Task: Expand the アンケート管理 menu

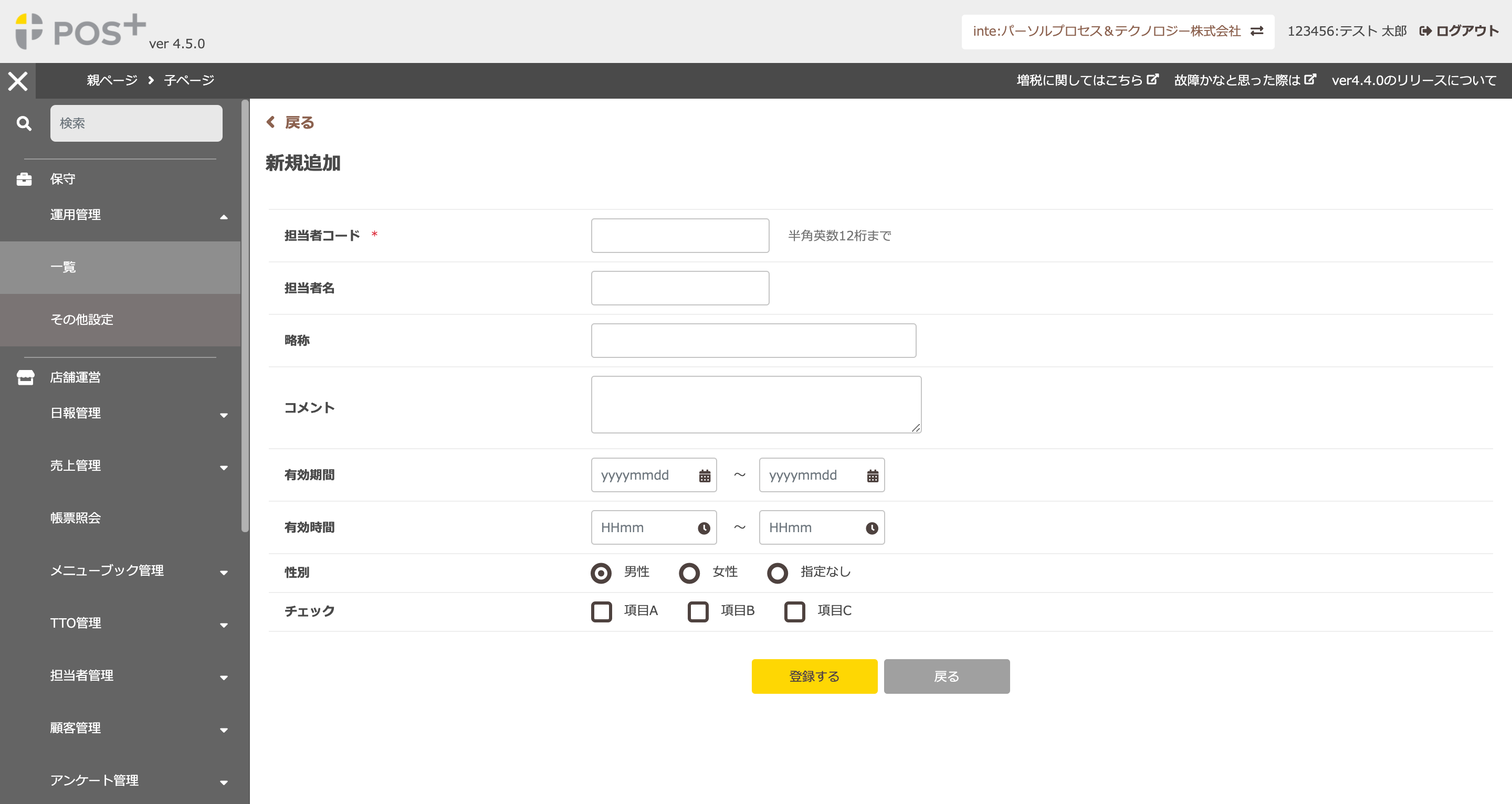Action: click(x=224, y=783)
